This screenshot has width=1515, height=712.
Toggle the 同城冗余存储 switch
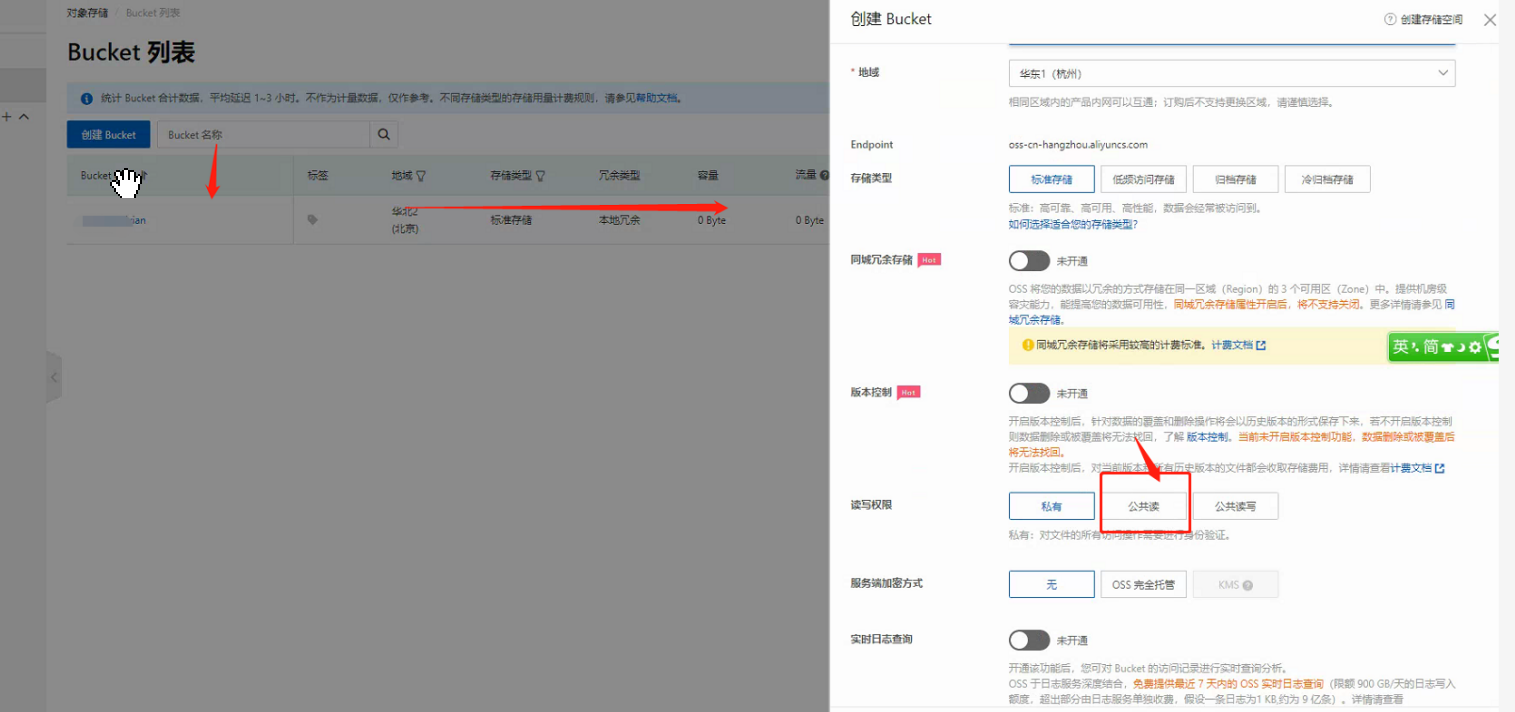[1029, 261]
